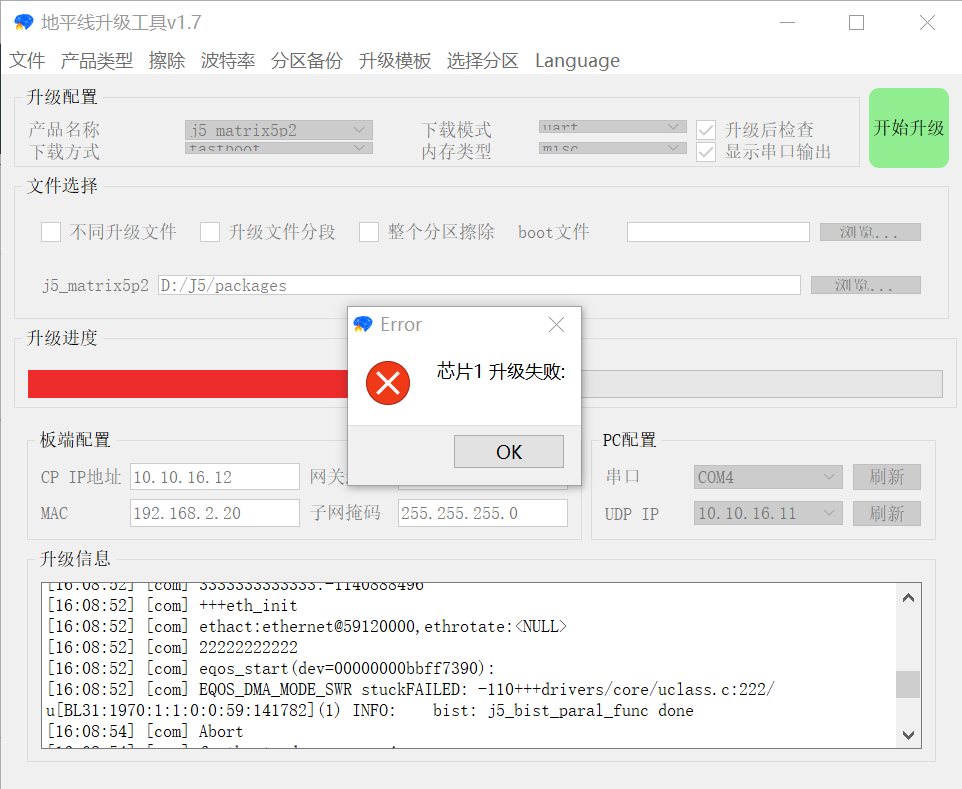The height and width of the screenshot is (789, 962).
Task: Click the Error dialog title icon
Action: 363,325
